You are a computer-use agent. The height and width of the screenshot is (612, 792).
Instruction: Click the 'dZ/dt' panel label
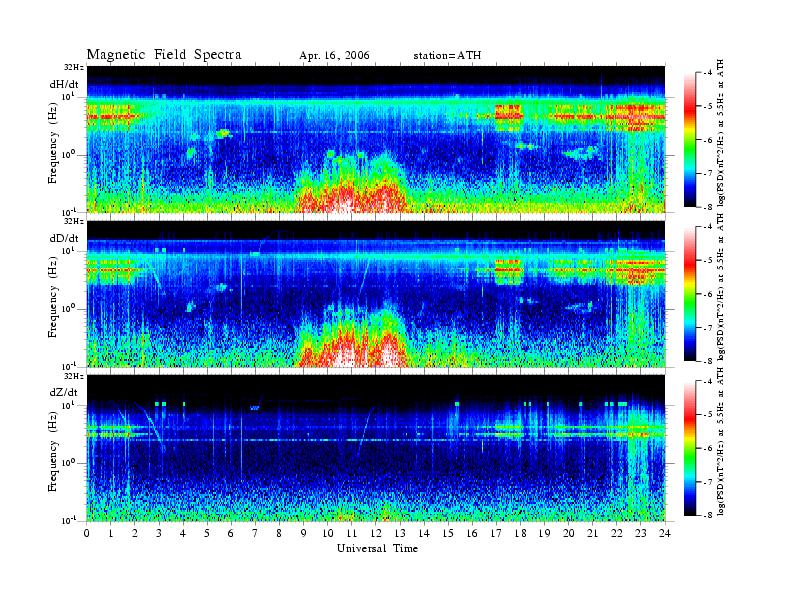[x=64, y=392]
